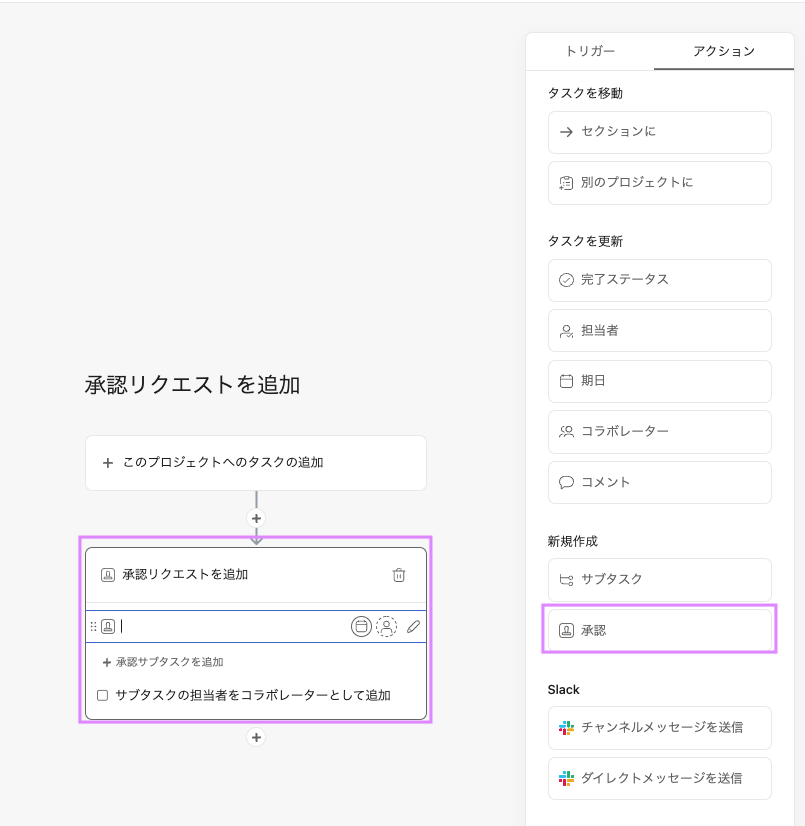
Task: Switch to the トリガー tab
Action: click(589, 51)
